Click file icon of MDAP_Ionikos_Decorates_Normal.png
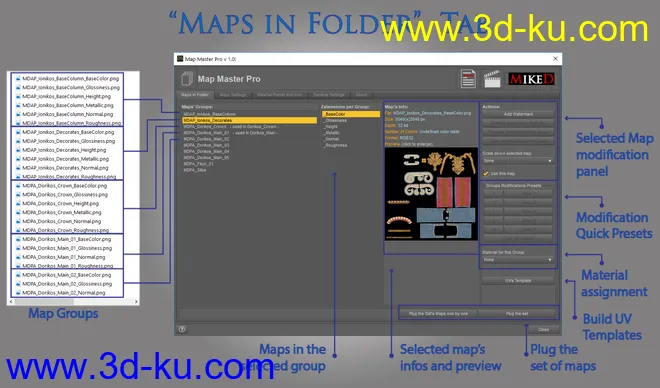660x388 pixels. (x=18, y=168)
